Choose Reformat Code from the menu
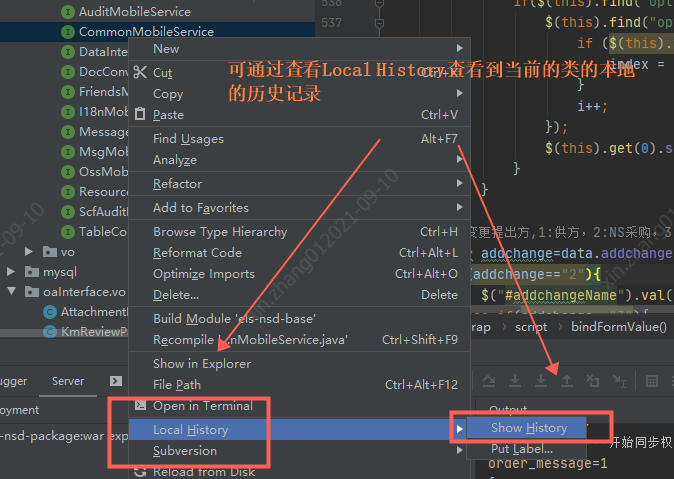Screen dimensions: 674x479 300,253
